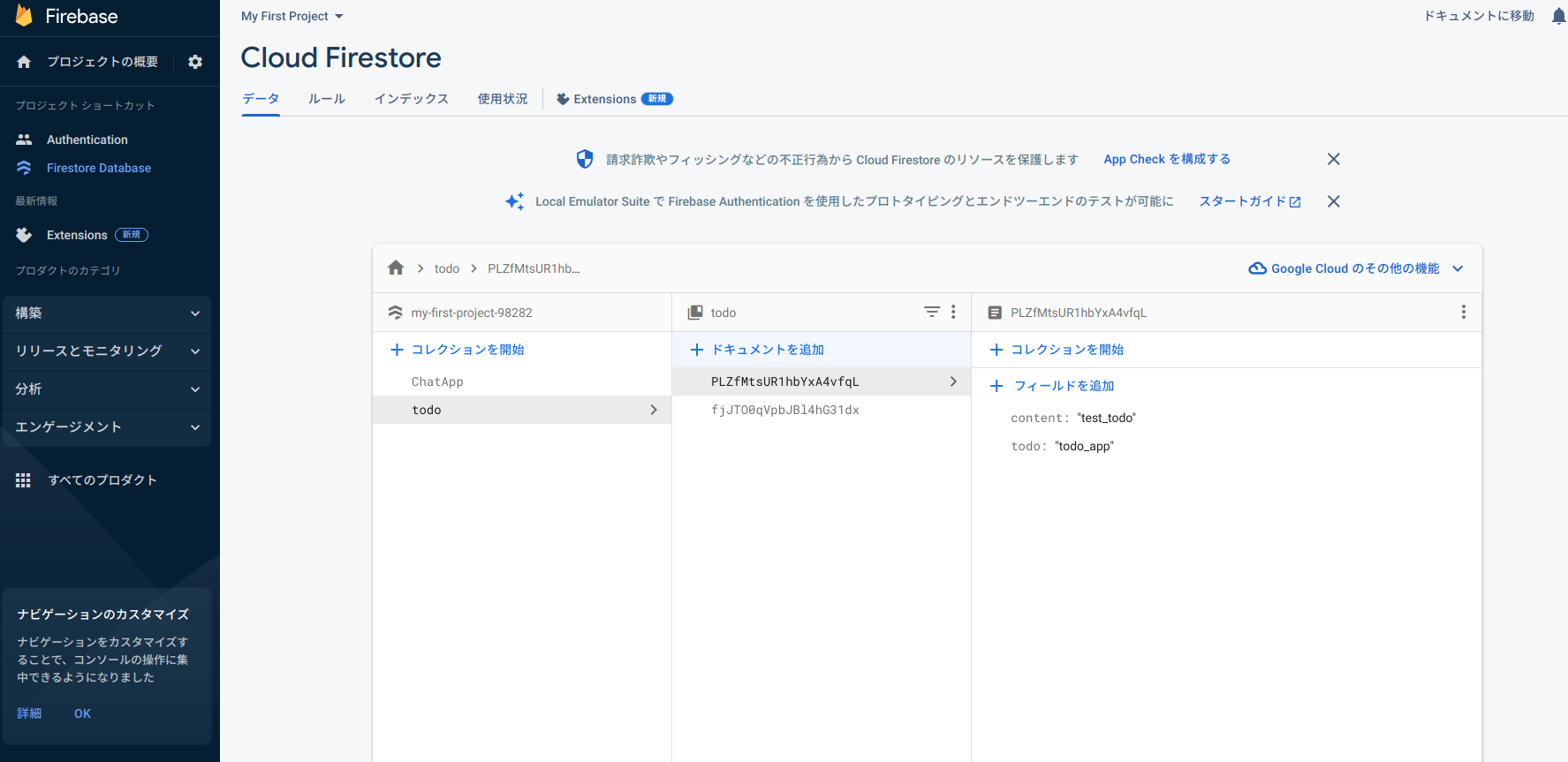Expand the 構築 category

point(107,313)
